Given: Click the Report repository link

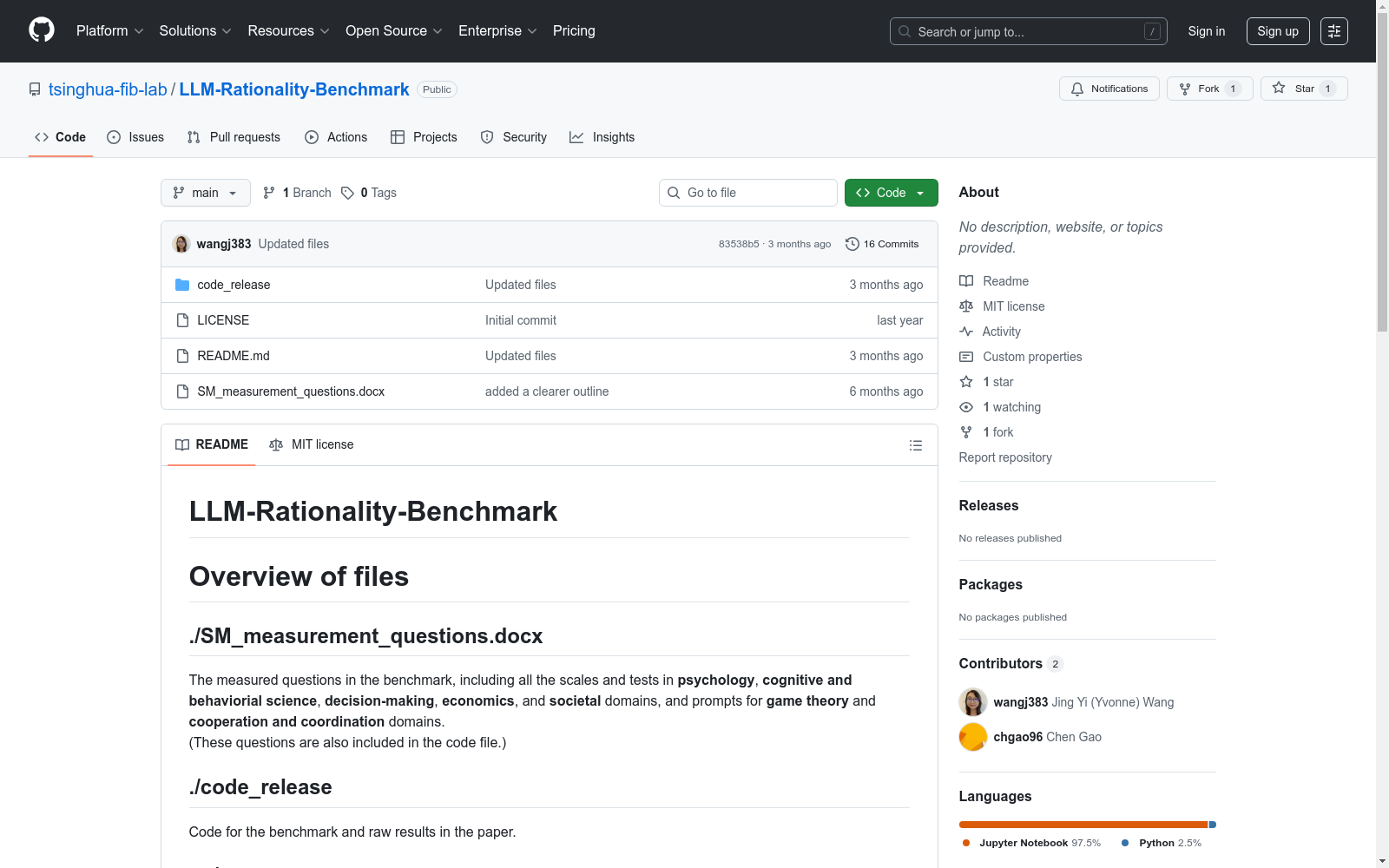Looking at the screenshot, I should 1005,457.
